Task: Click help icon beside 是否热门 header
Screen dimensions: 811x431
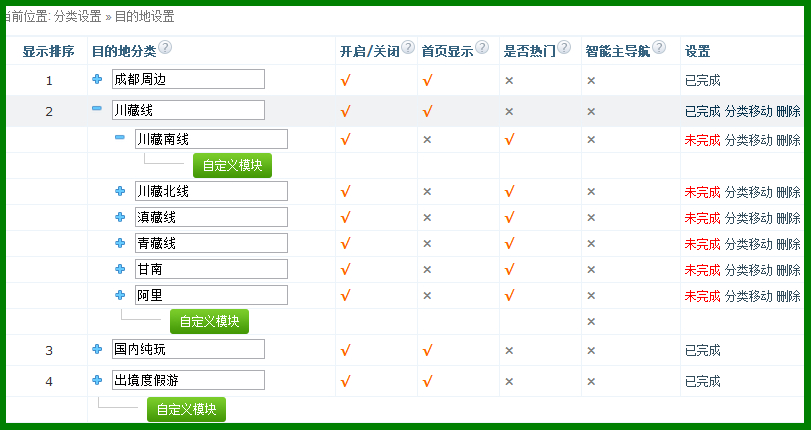Action: [x=564, y=48]
